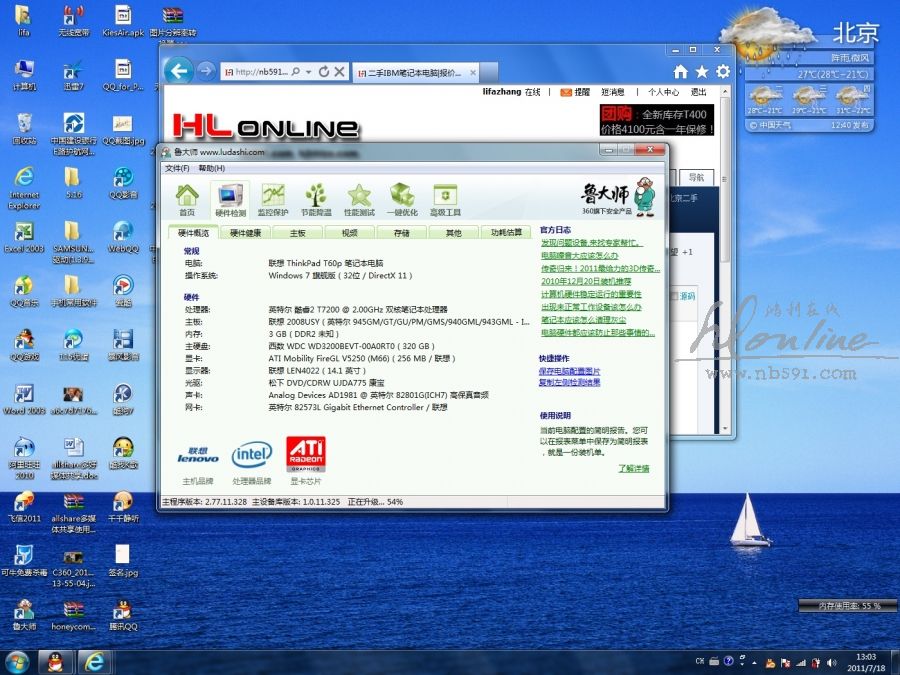
Task: Open the 帮助(H) menu
Action: (x=211, y=168)
